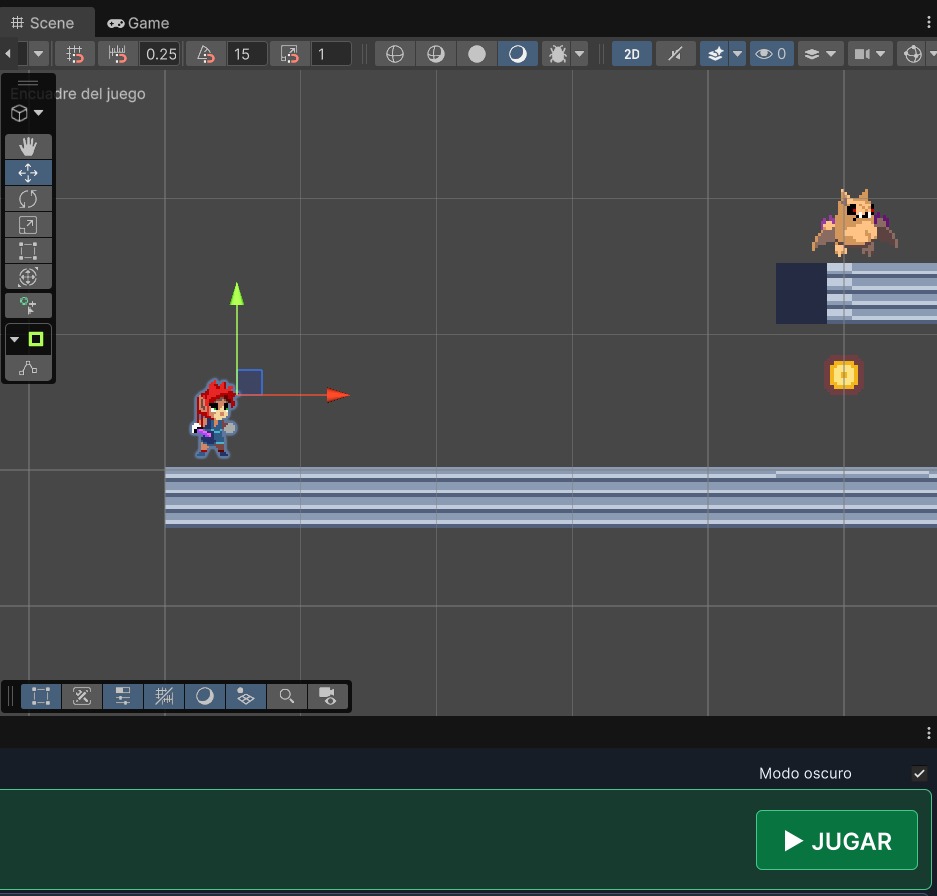Switch to the Game tab

pyautogui.click(x=138, y=23)
